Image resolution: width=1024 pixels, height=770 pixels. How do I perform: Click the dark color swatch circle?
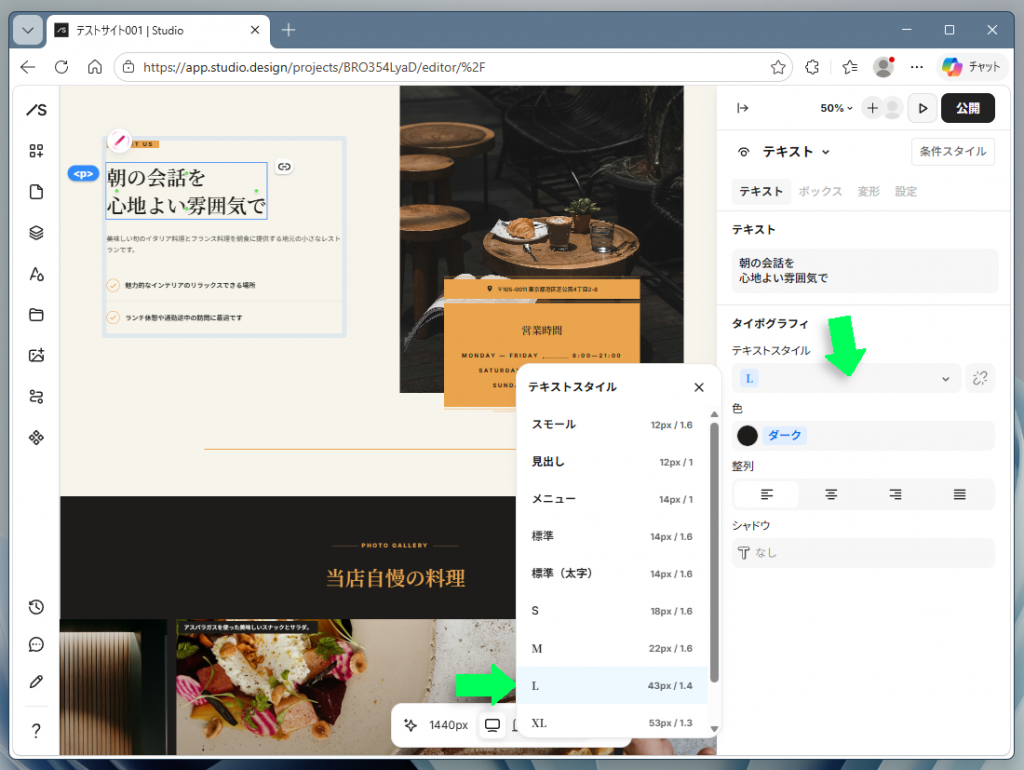click(747, 436)
